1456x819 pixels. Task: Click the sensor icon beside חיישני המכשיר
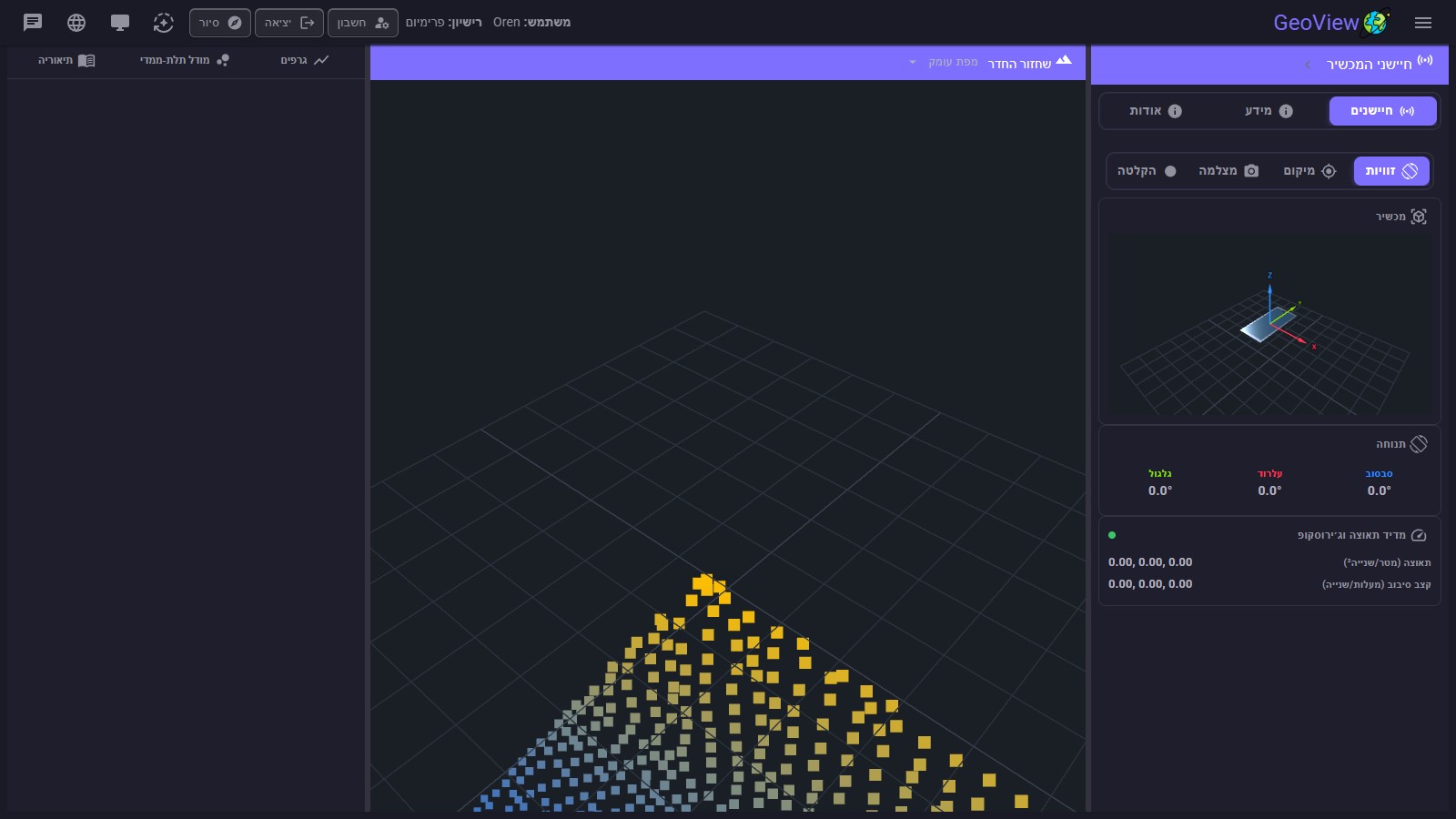pyautogui.click(x=1425, y=61)
